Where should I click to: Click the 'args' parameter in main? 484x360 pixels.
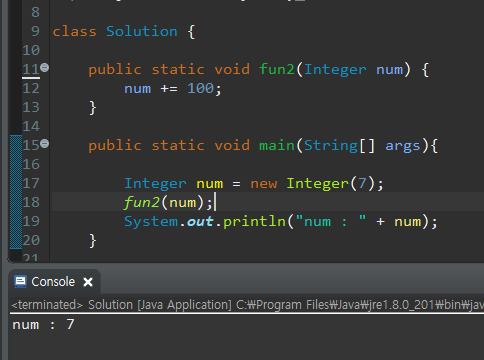[x=403, y=146]
